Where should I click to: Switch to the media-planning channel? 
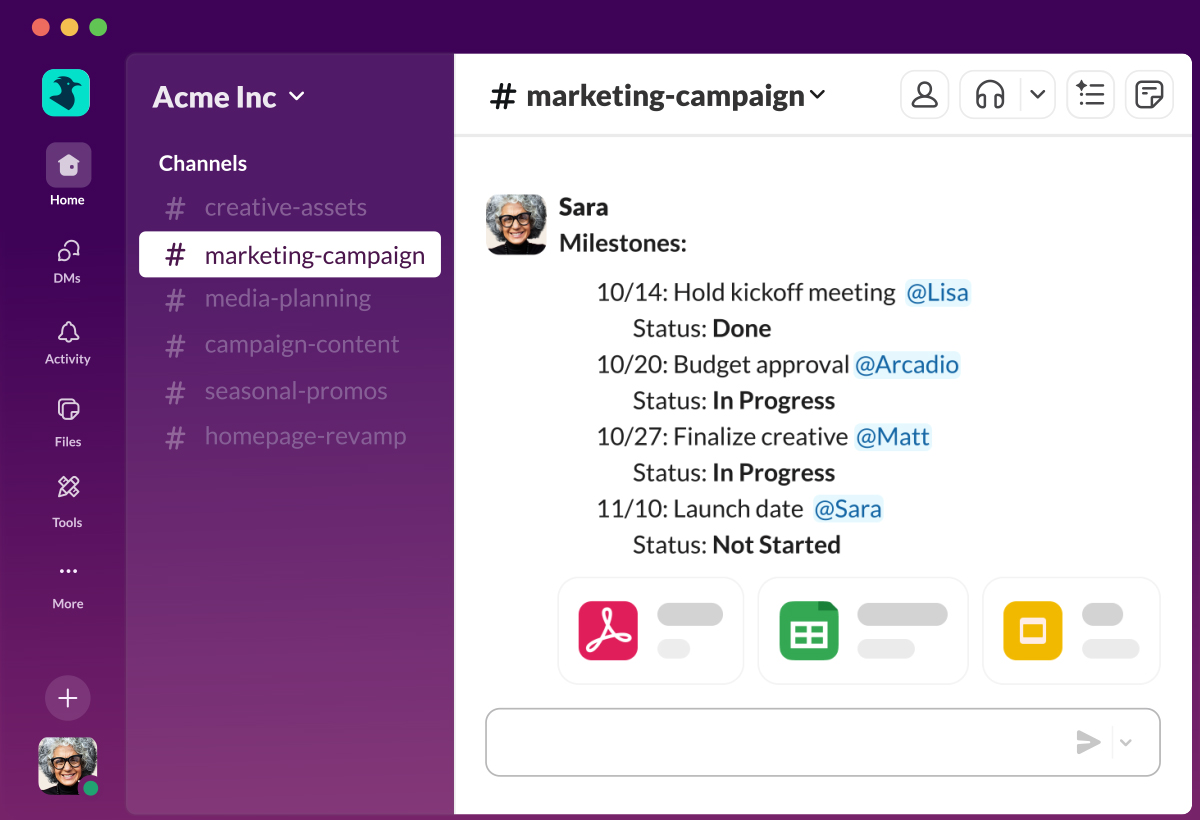tap(287, 299)
